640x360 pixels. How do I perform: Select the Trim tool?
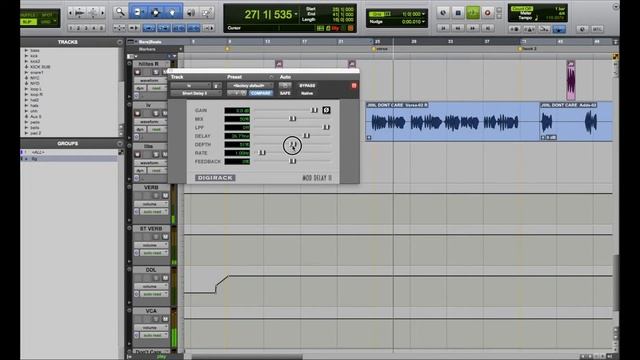[138, 12]
